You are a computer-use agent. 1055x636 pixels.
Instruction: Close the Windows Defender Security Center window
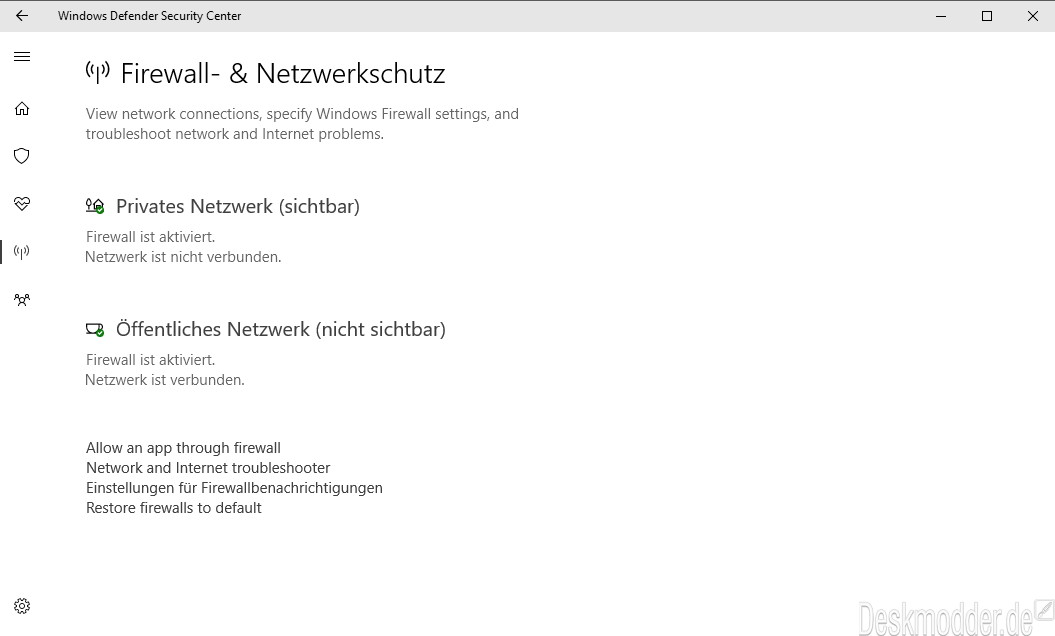1032,16
